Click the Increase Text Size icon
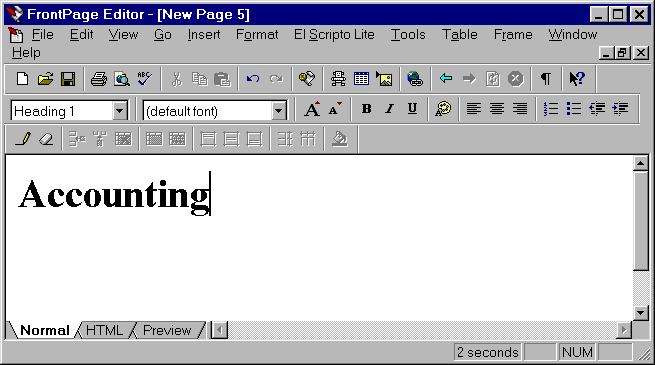This screenshot has width=655, height=365. (312, 109)
